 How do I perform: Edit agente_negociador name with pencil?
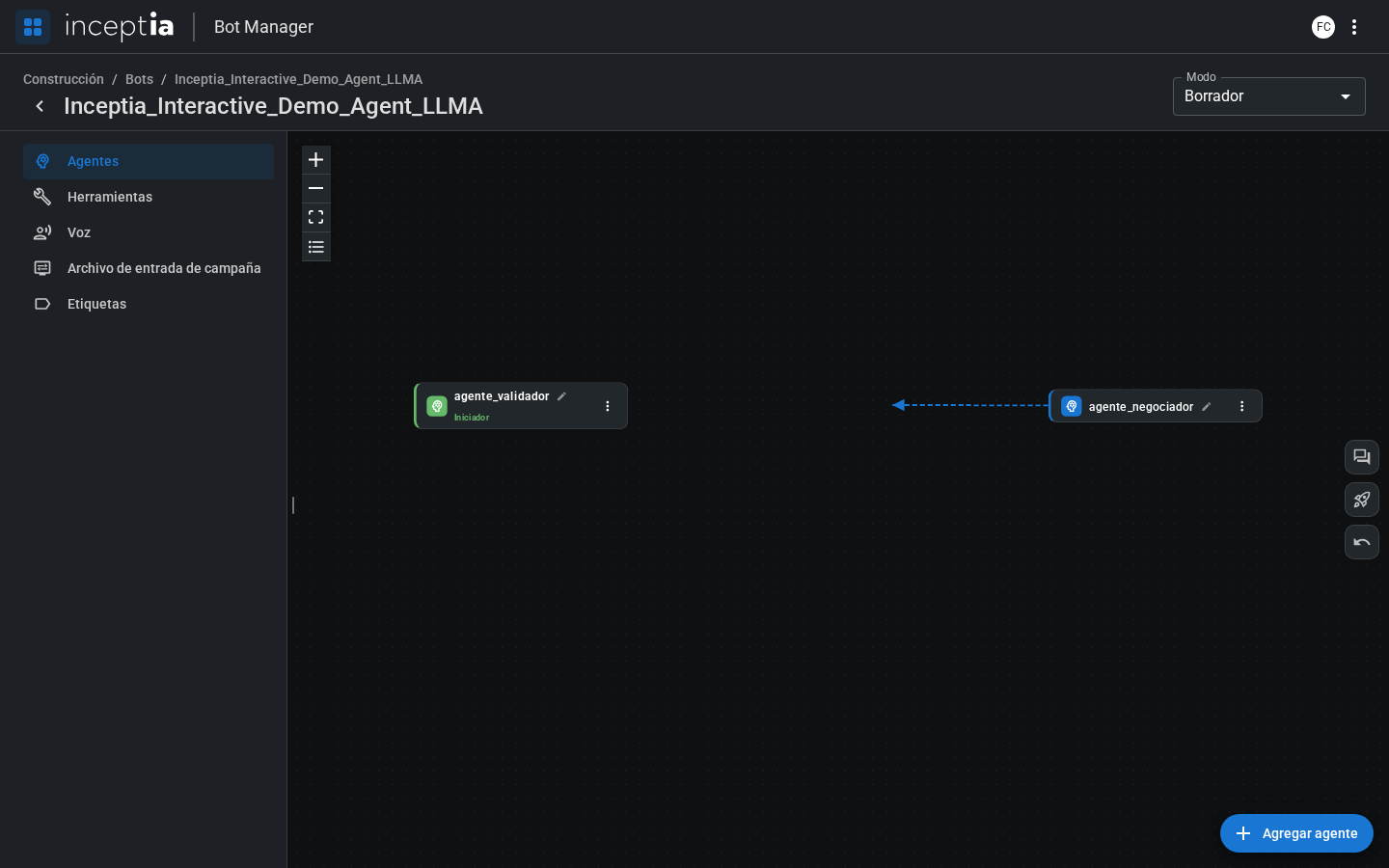1206,407
